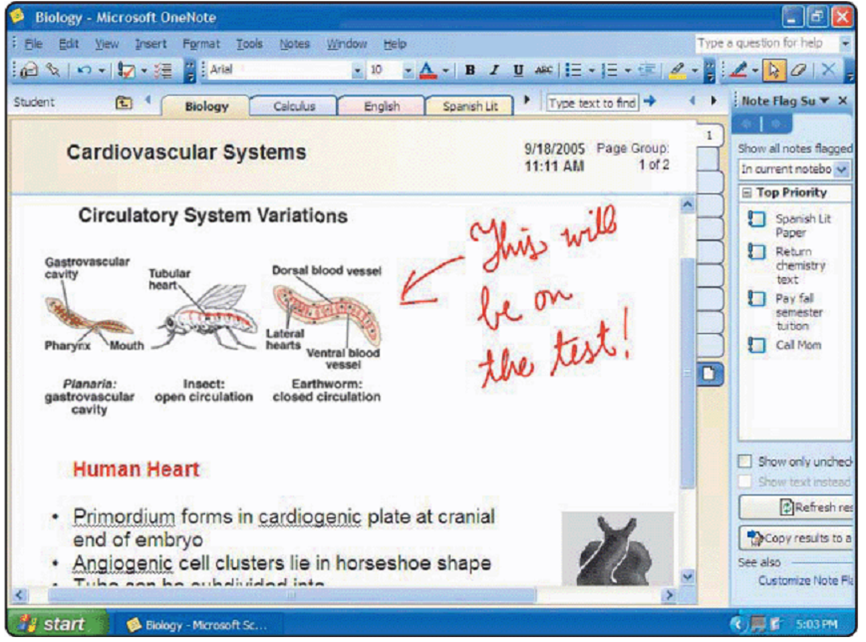Select the red Pen tool
Image resolution: width=866 pixels, height=642 pixels.
coord(739,71)
